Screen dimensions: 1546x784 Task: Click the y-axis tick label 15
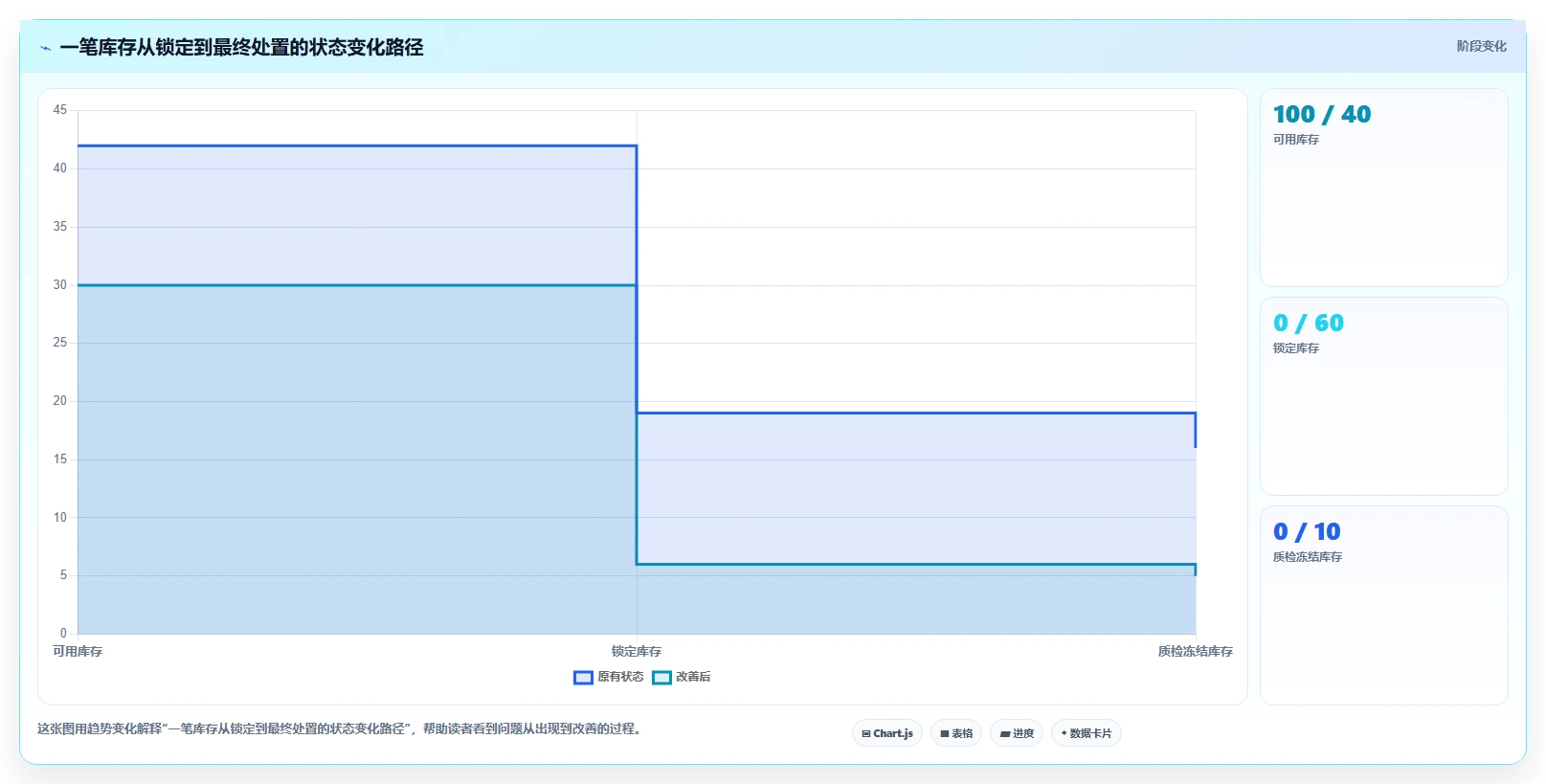pyautogui.click(x=60, y=459)
